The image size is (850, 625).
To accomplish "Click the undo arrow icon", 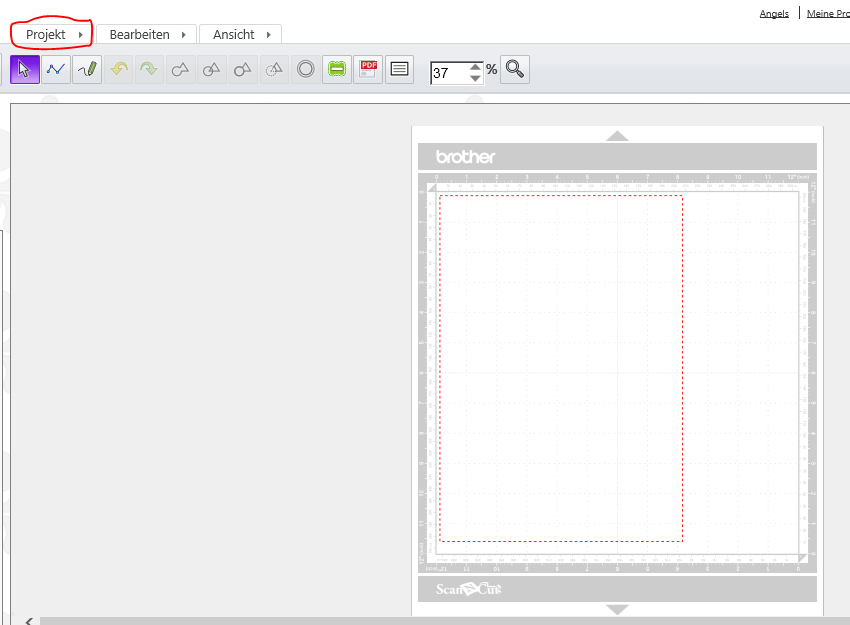I will (119, 69).
